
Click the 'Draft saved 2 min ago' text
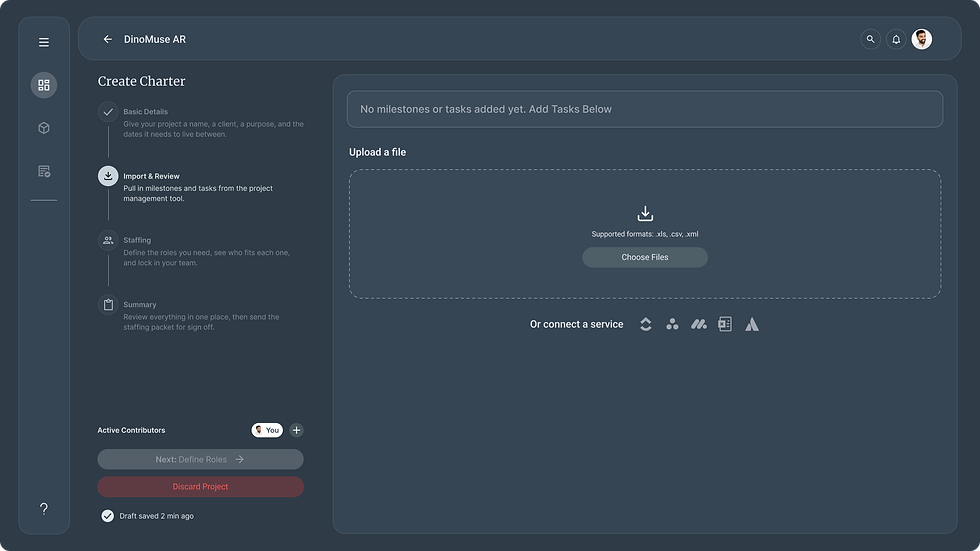(156, 516)
